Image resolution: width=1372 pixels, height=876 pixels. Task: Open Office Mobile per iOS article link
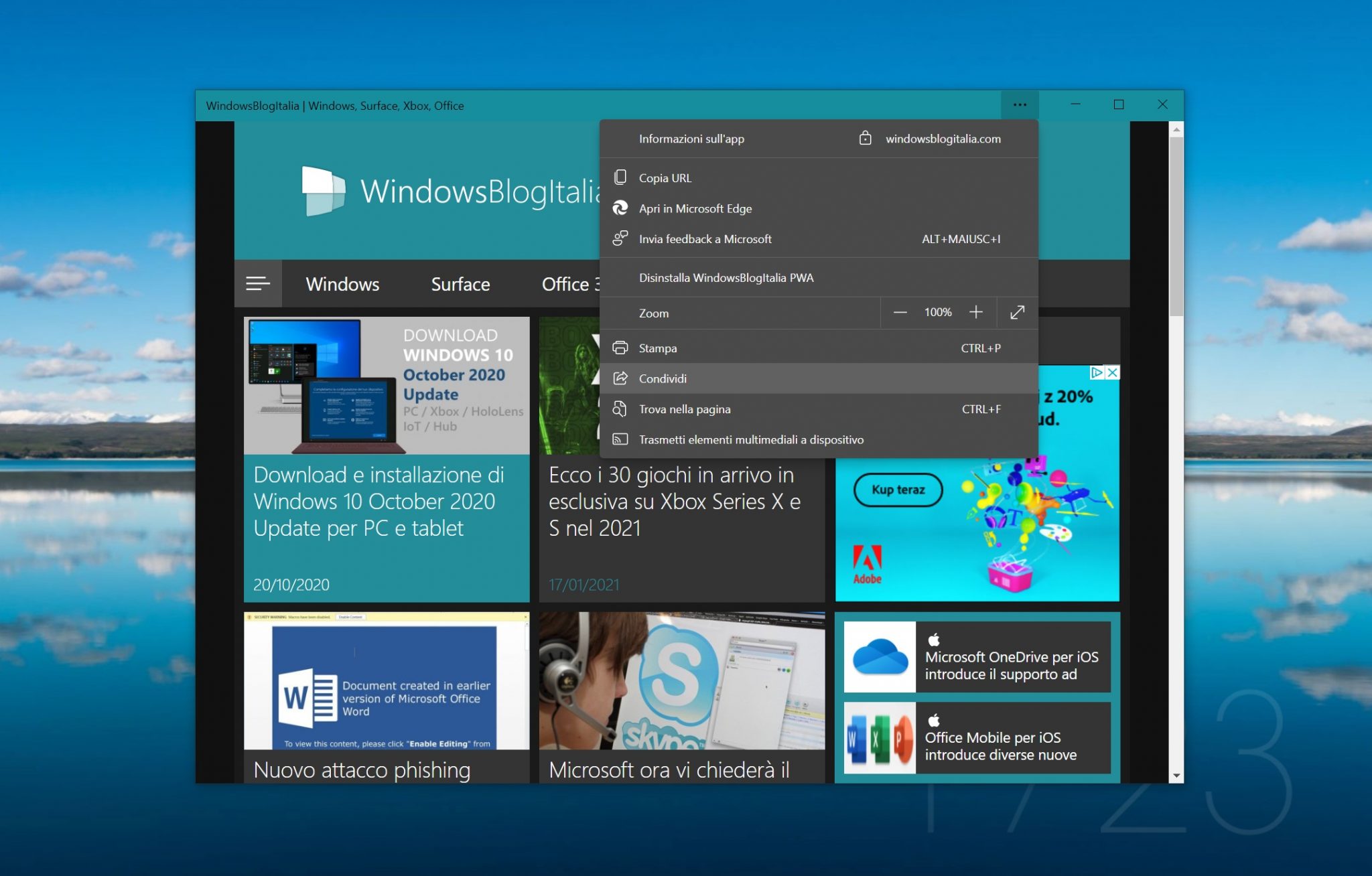point(1001,746)
